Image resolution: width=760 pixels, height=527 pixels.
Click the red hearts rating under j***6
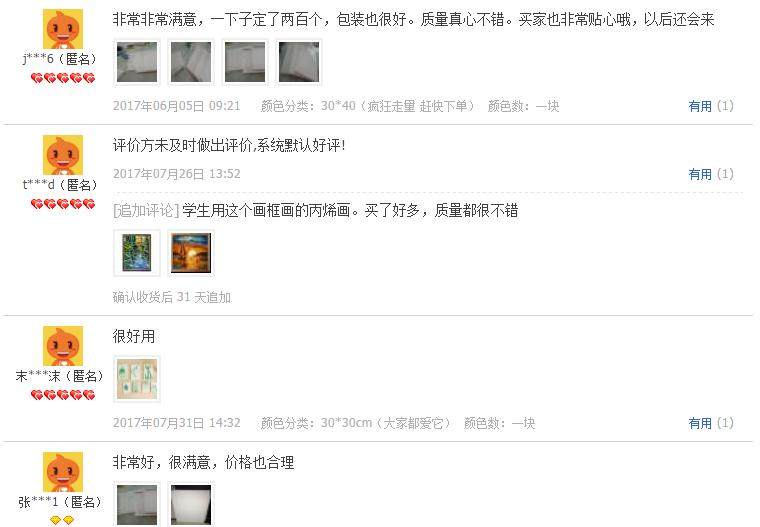tap(63, 78)
